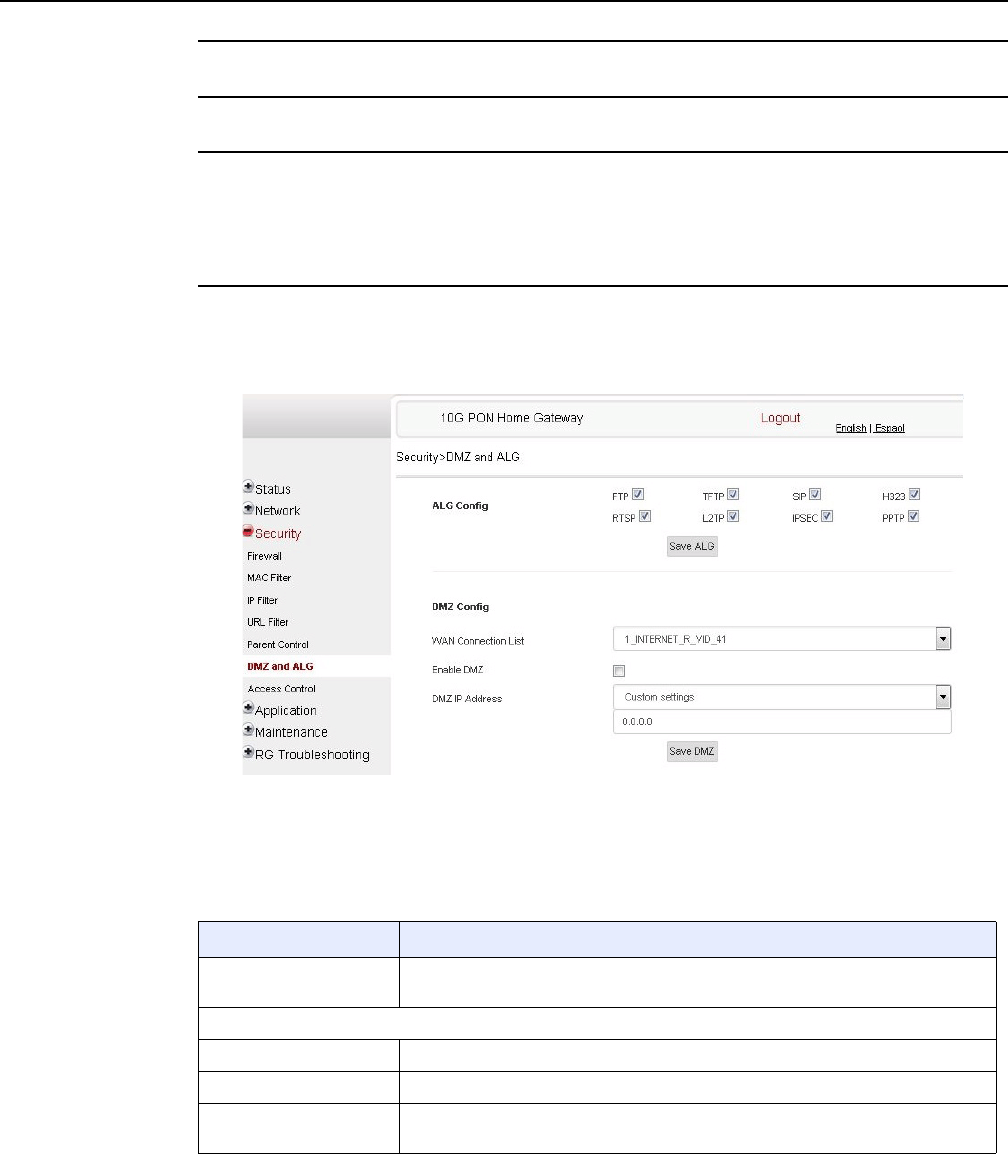Go to Access Control page
Image resolution: width=1008 pixels, height=1154 pixels.
point(281,689)
